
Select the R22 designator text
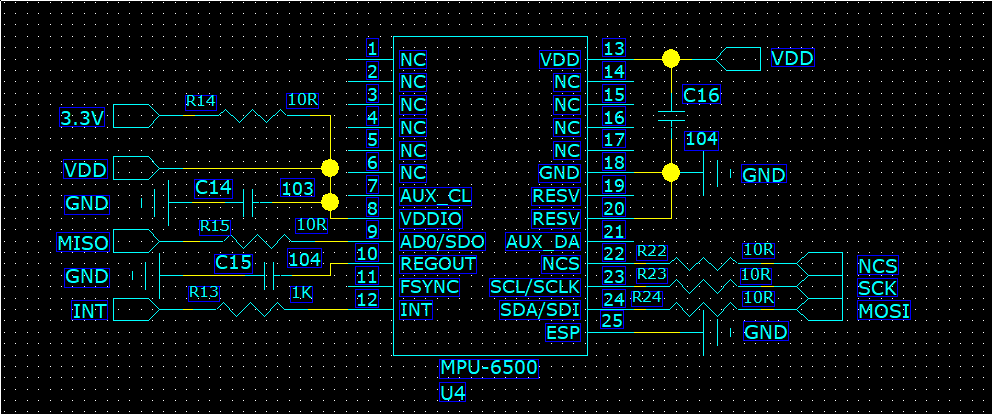click(652, 251)
